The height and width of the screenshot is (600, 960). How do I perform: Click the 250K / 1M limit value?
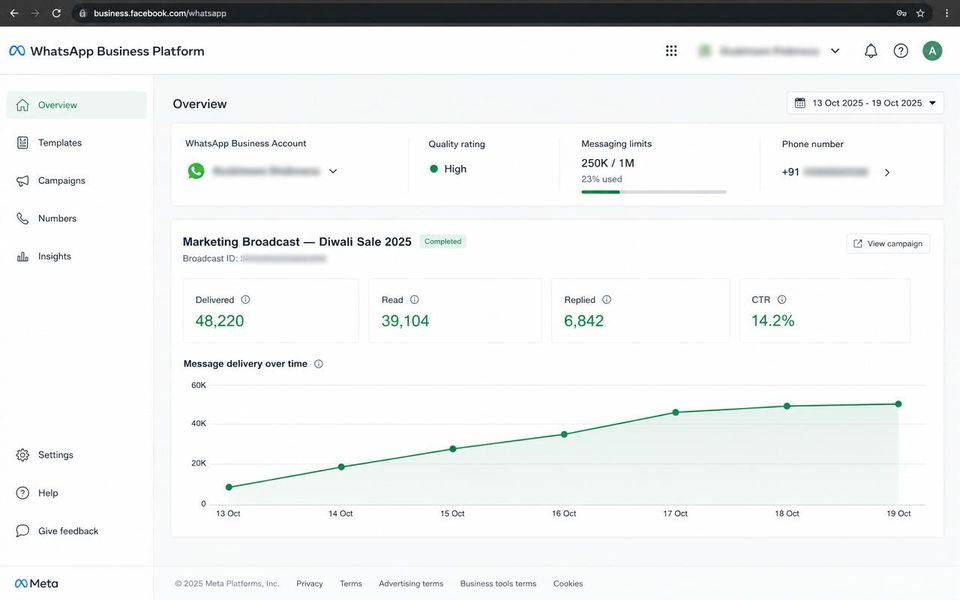(607, 163)
